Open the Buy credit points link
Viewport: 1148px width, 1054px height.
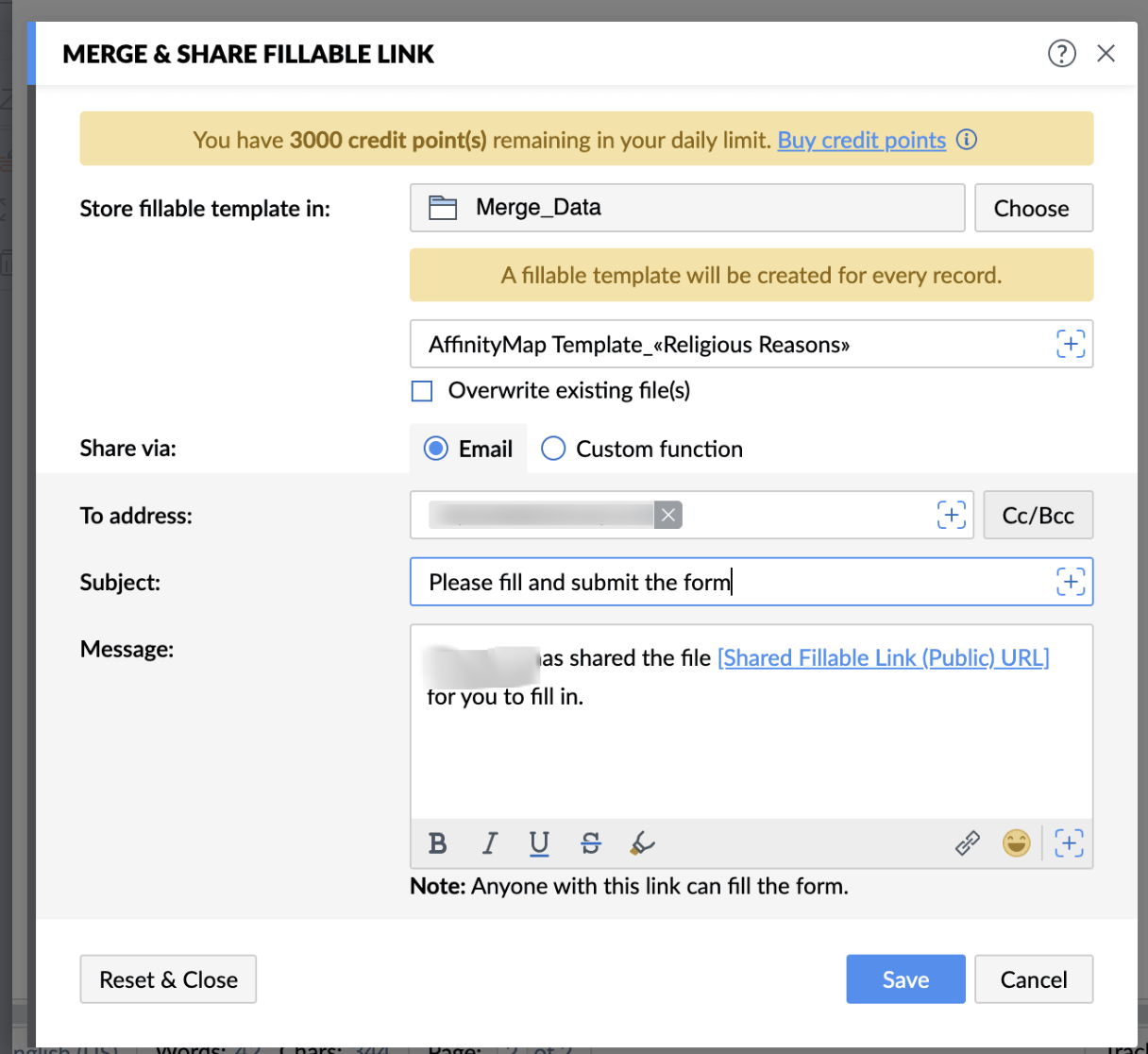coord(861,140)
